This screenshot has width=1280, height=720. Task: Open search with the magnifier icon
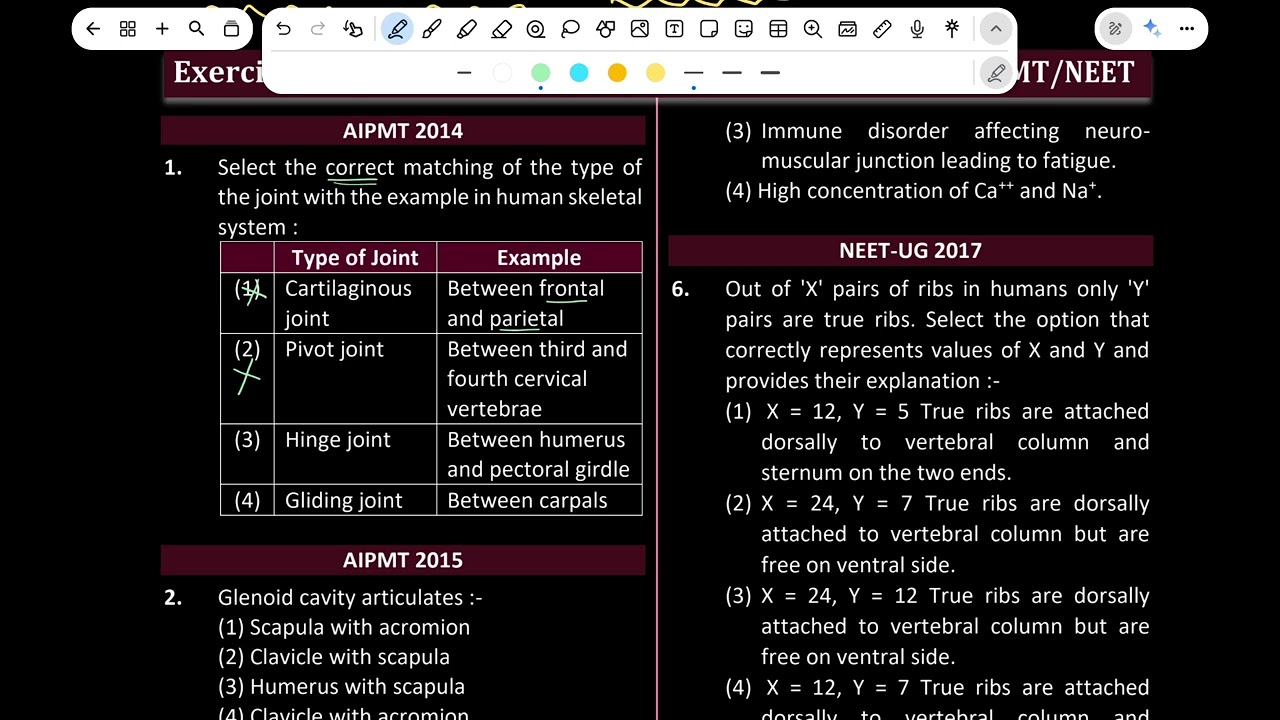pyautogui.click(x=197, y=29)
